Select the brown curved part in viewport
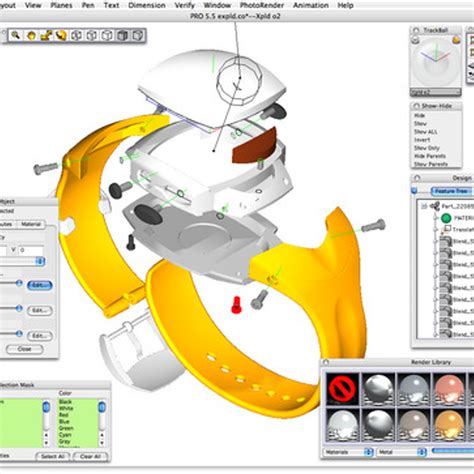This screenshot has height=474, width=474. pos(254,145)
